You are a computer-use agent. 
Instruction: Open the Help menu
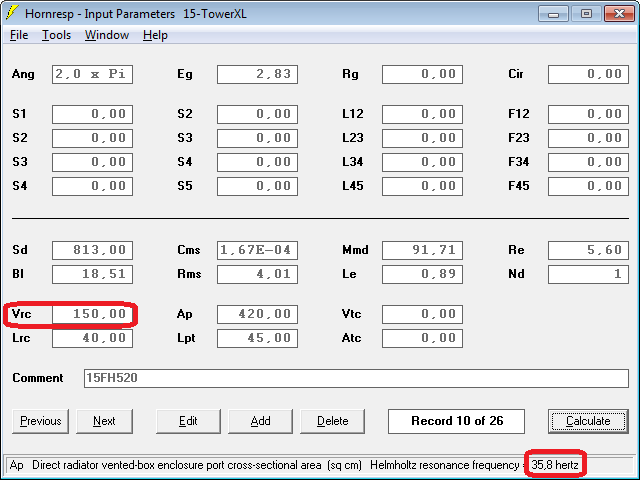click(x=155, y=35)
